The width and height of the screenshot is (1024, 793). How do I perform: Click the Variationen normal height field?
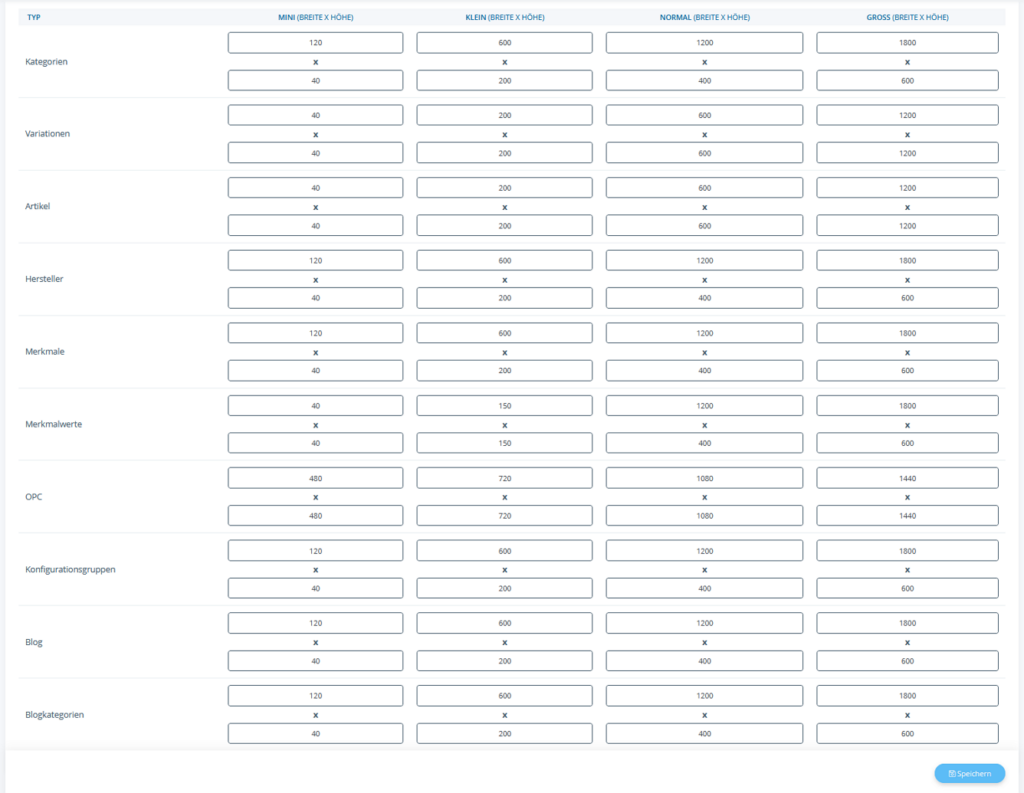(x=704, y=153)
